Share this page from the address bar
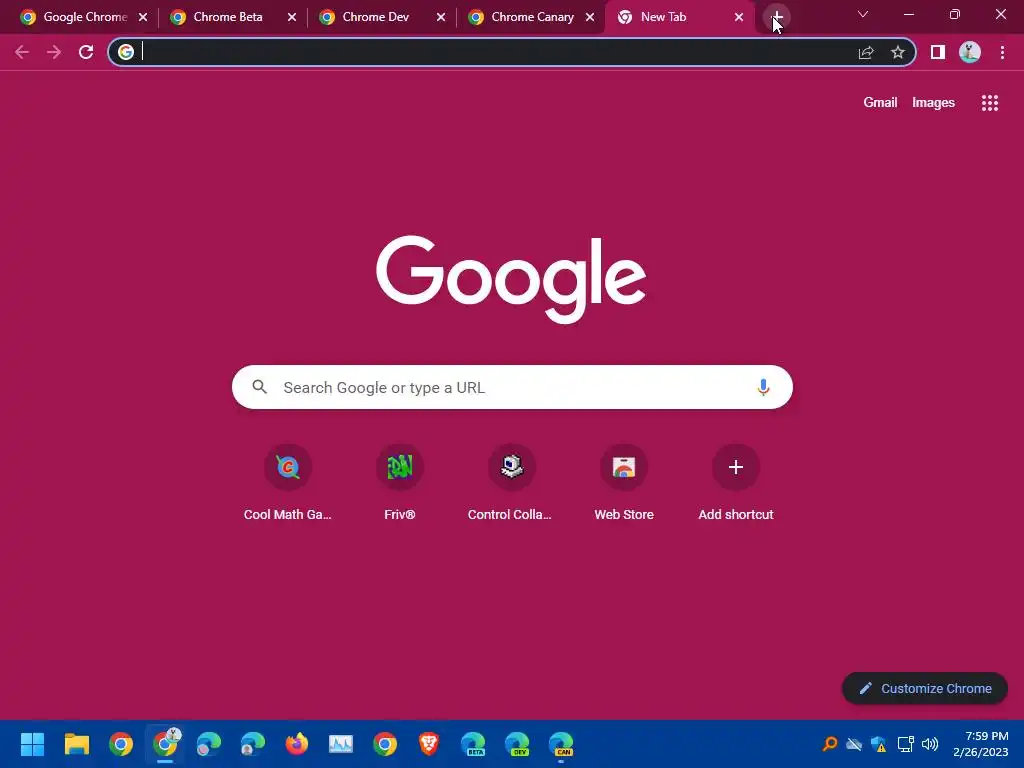Screen dimensions: 1024x768 click(x=866, y=52)
